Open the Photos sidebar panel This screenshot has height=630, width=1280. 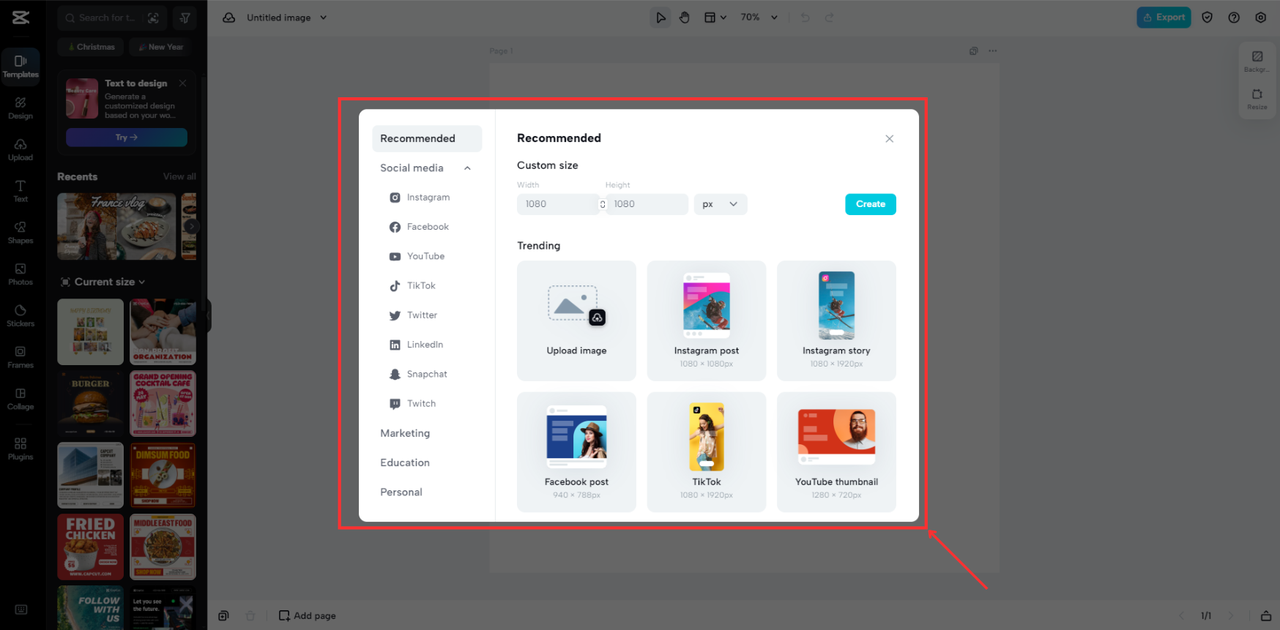pyautogui.click(x=20, y=275)
